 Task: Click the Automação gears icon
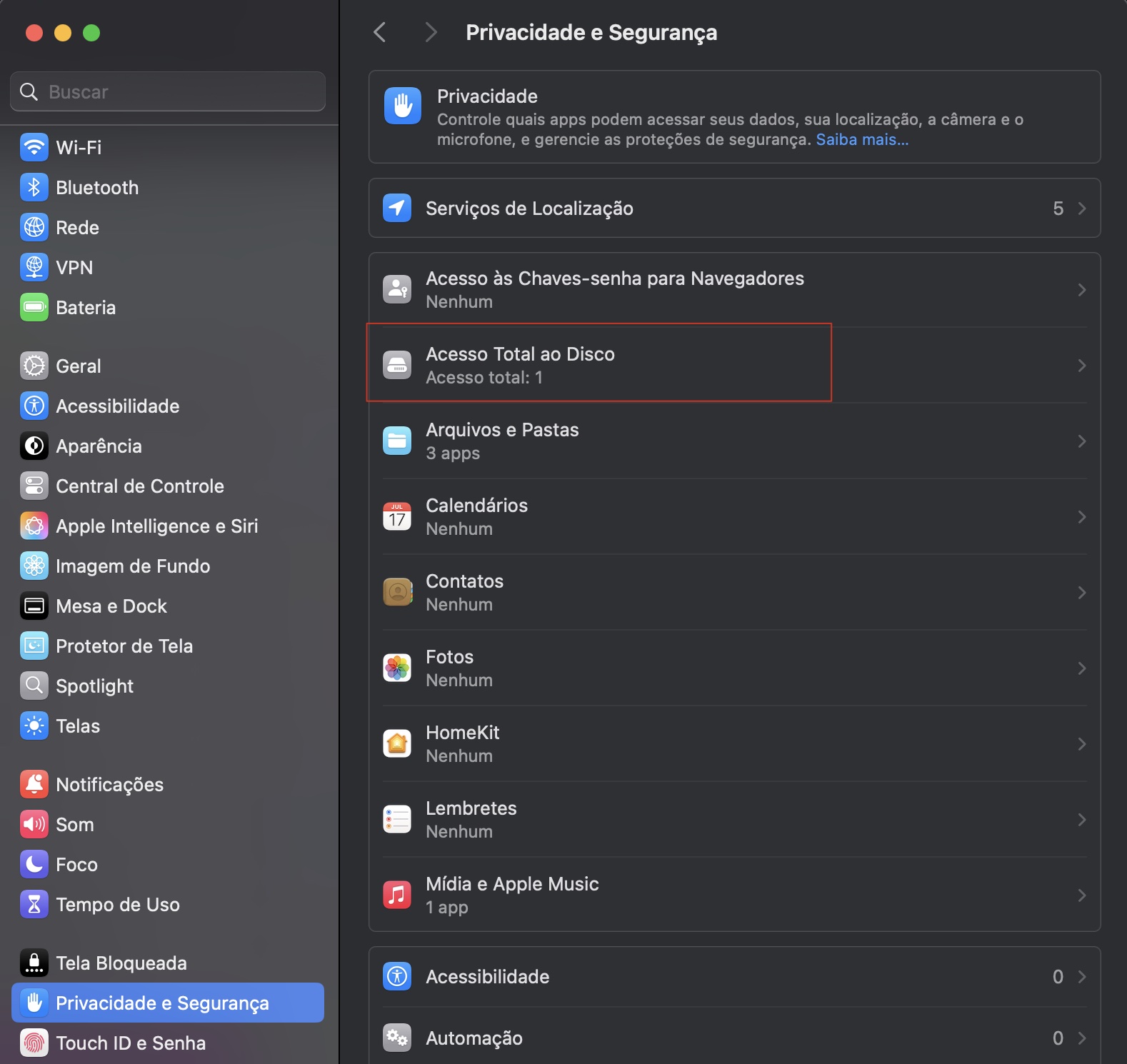[397, 1038]
